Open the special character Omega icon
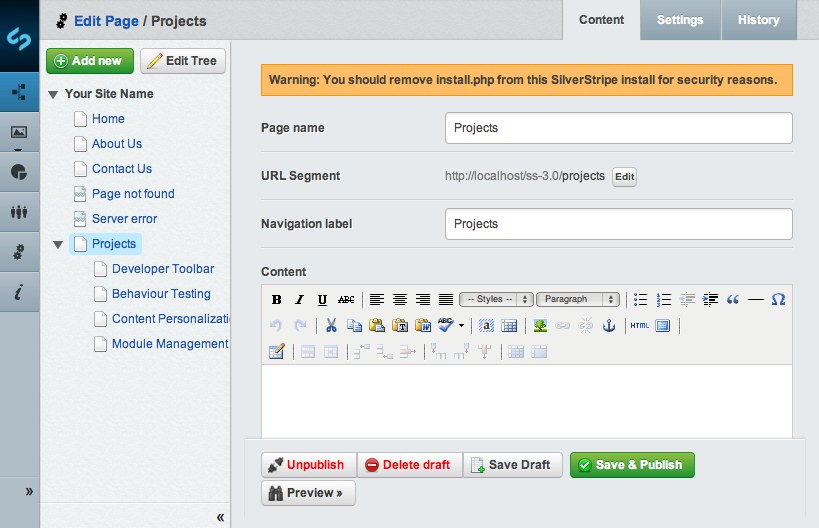 pyautogui.click(x=778, y=299)
